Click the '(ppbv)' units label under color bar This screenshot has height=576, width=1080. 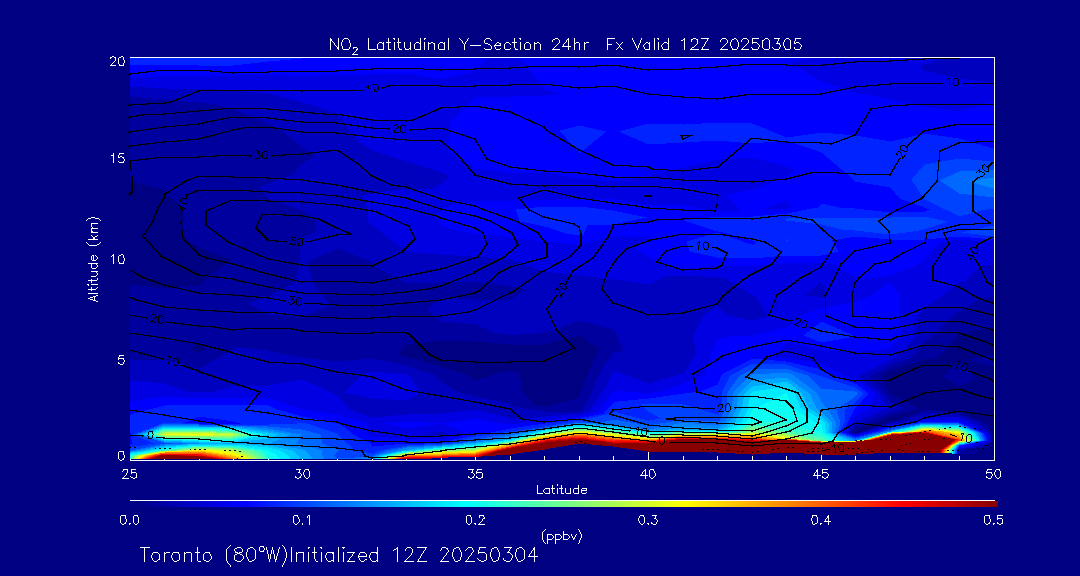click(561, 536)
